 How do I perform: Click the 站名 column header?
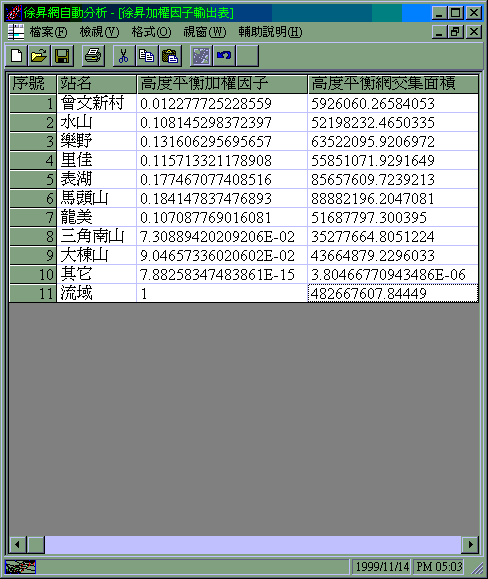tap(97, 84)
